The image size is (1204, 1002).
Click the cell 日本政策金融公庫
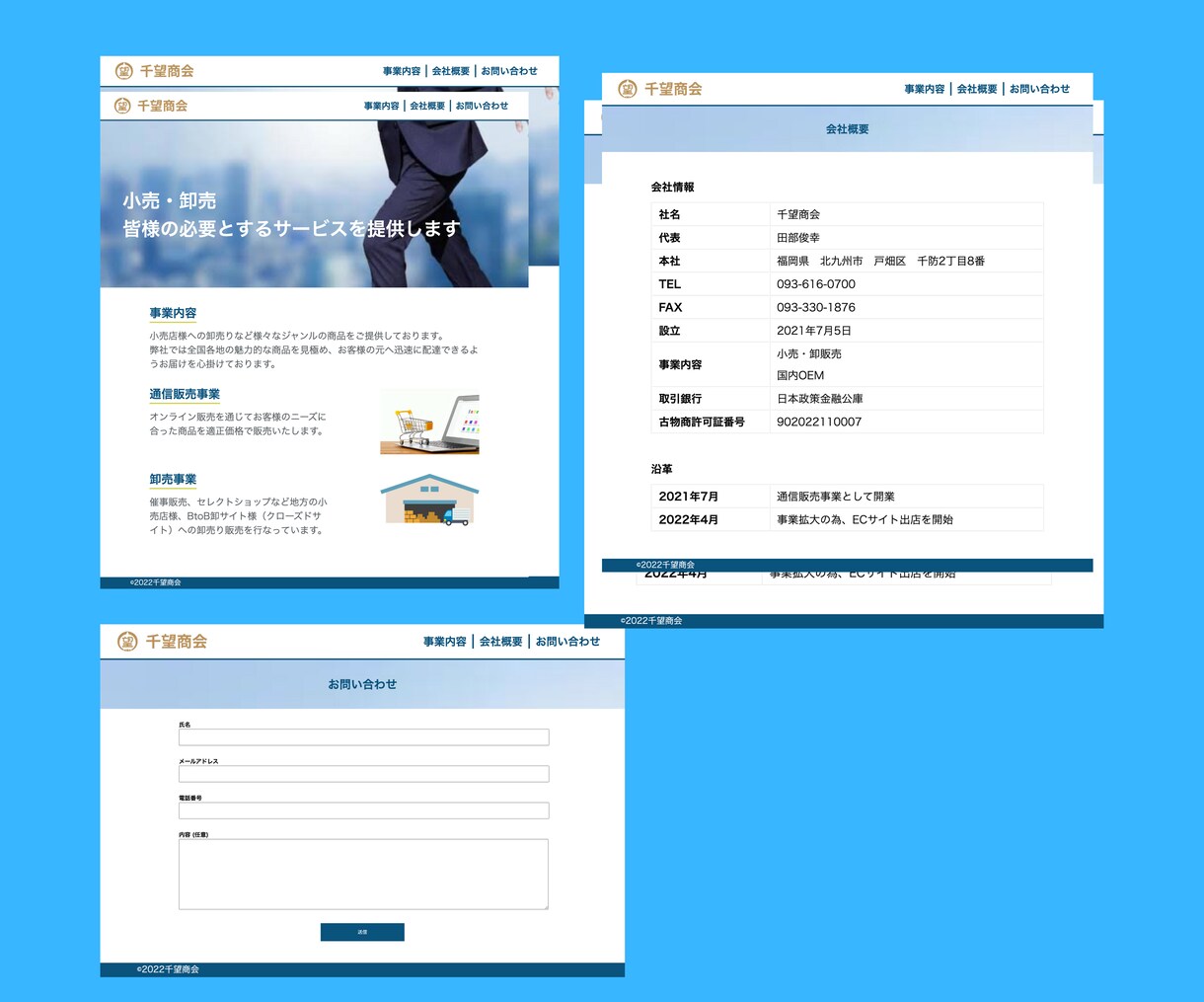tap(820, 399)
